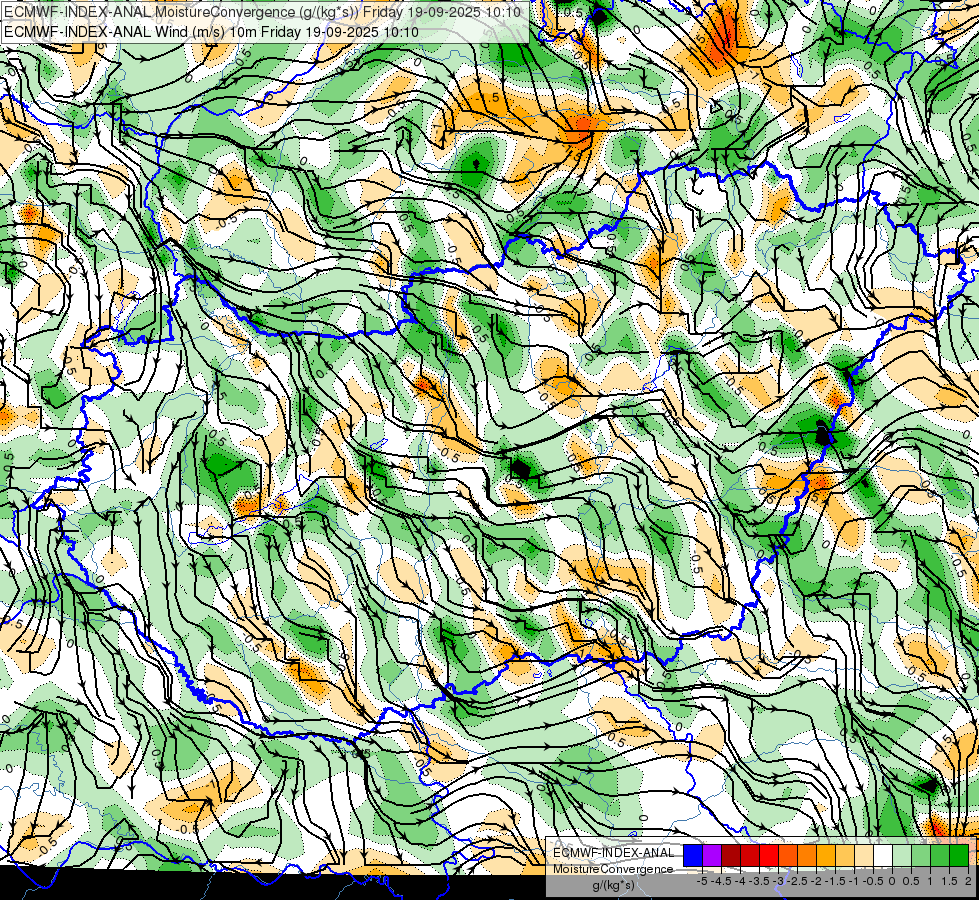The height and width of the screenshot is (900, 979).
Task: Click the lightest green legend swatch after 0
Action: (x=902, y=855)
